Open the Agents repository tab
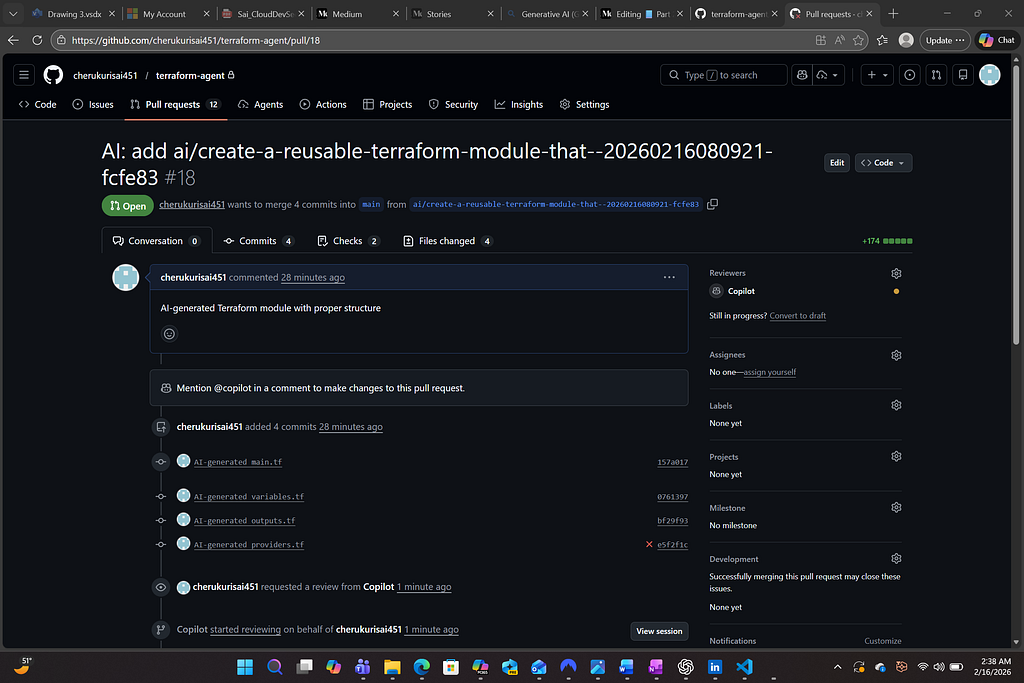Viewport: 1024px width, 683px height. click(x=261, y=104)
